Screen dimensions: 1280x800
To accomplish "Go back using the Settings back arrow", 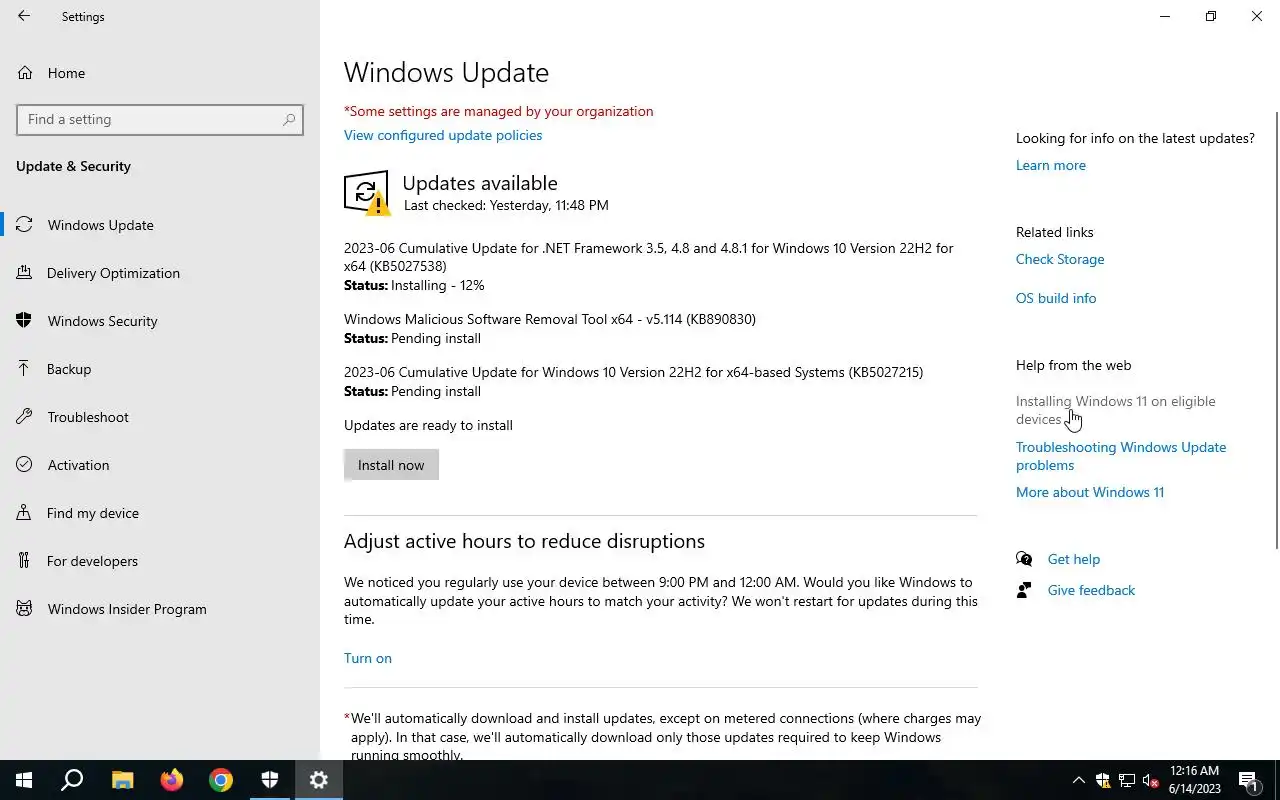I will click(x=24, y=16).
